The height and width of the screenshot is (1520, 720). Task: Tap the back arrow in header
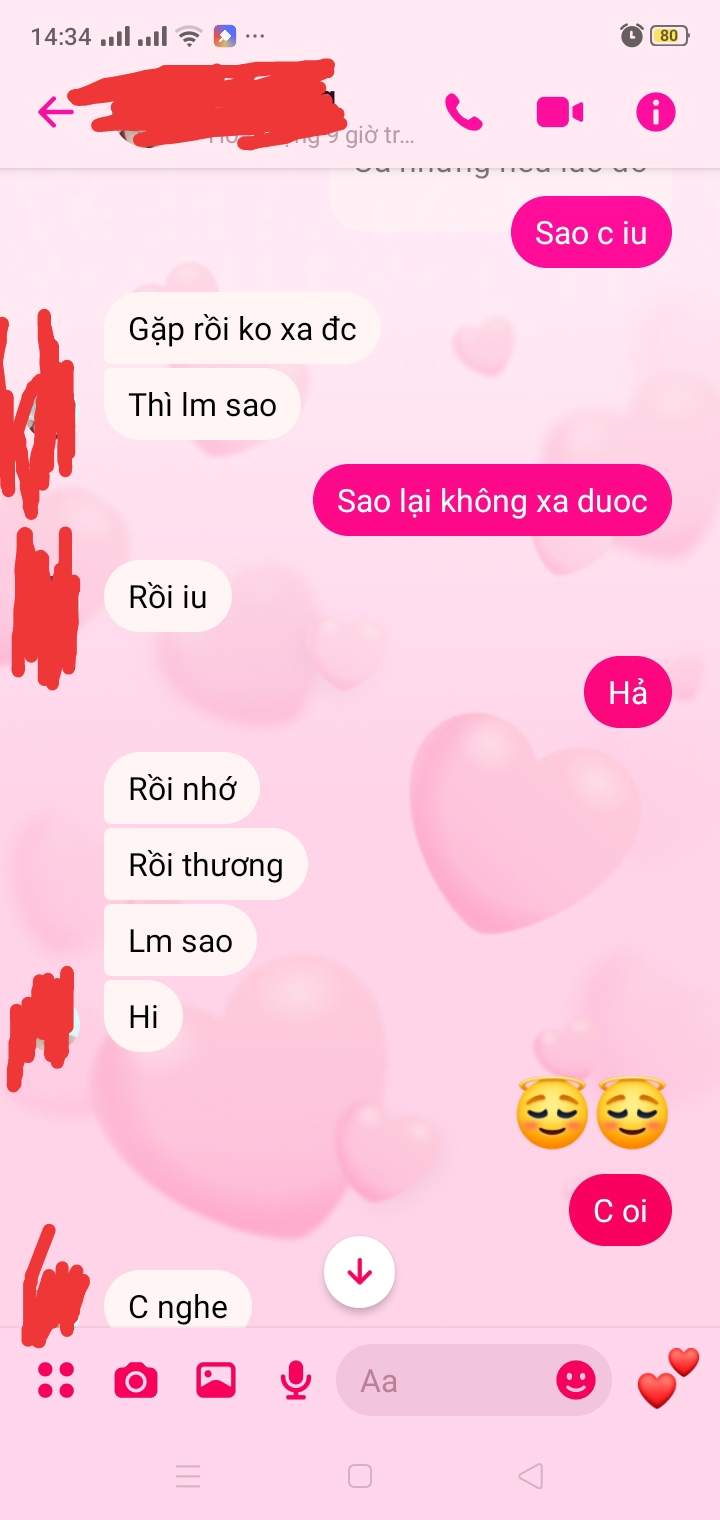pos(56,111)
